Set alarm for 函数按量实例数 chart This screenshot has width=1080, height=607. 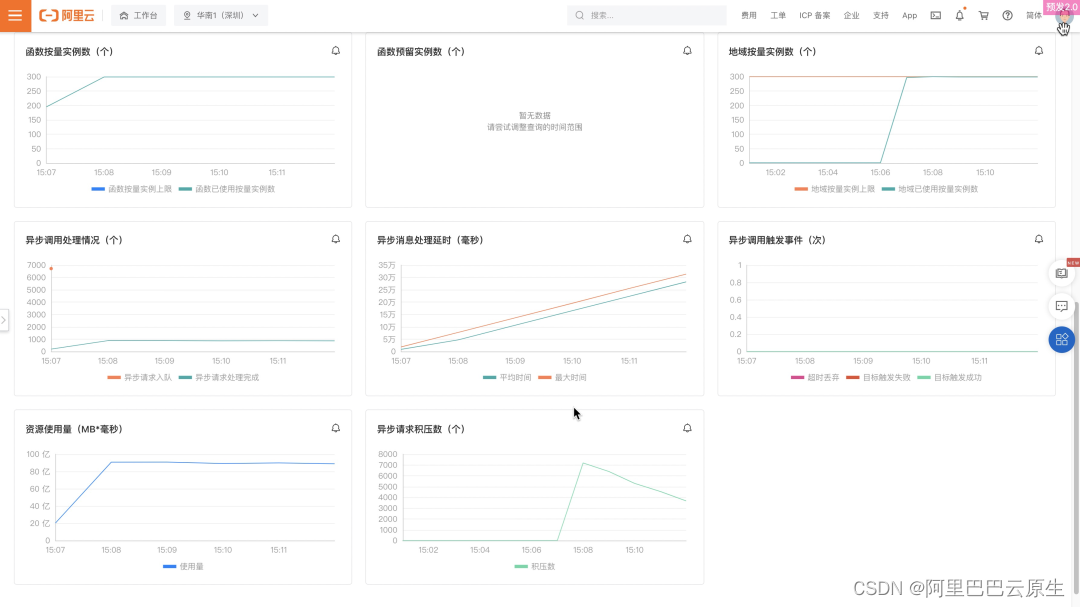335,51
